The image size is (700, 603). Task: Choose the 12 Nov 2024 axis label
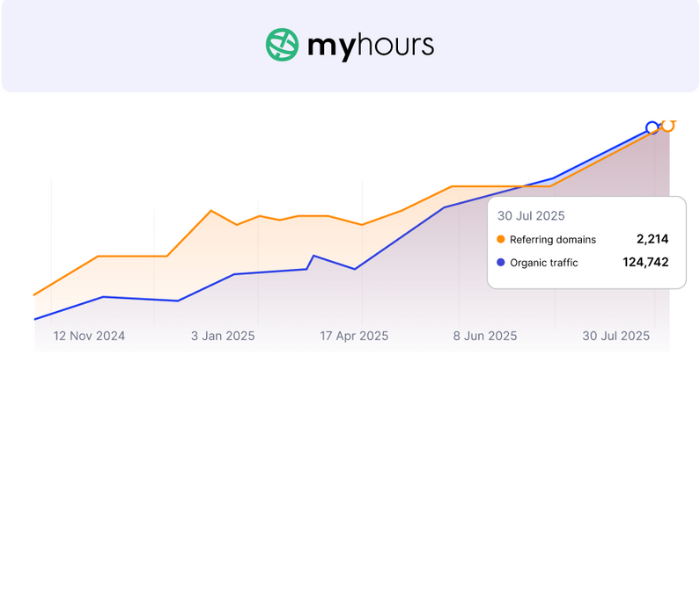point(89,336)
